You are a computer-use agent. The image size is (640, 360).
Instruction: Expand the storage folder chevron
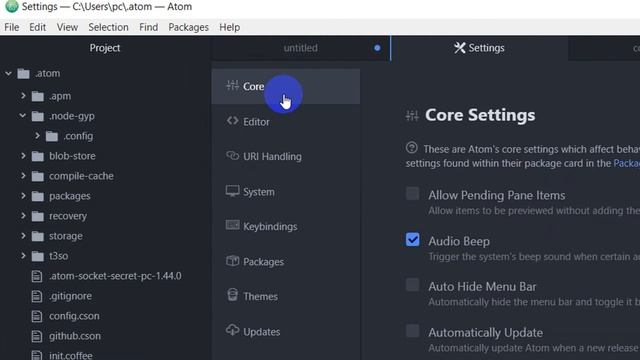point(23,236)
